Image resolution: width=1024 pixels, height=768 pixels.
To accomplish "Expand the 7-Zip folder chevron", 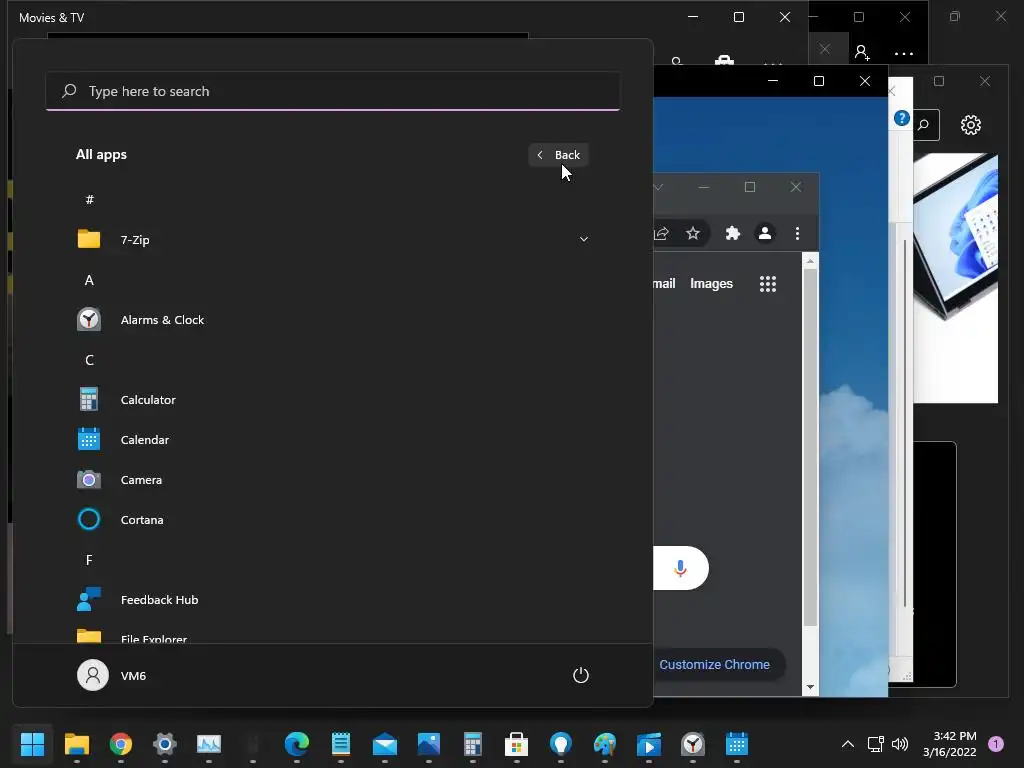I will [584, 240].
